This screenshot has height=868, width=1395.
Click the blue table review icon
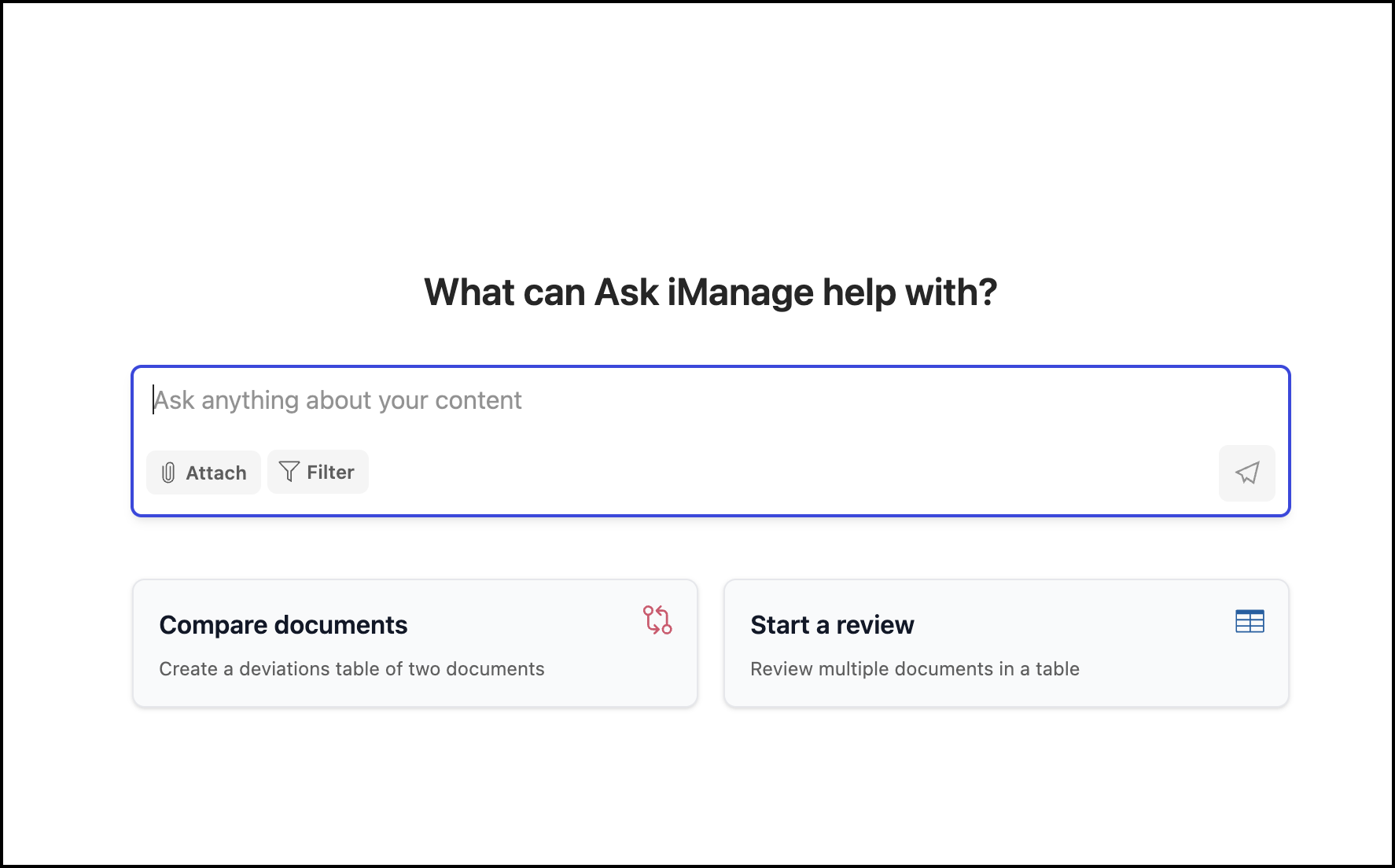pos(1250,621)
